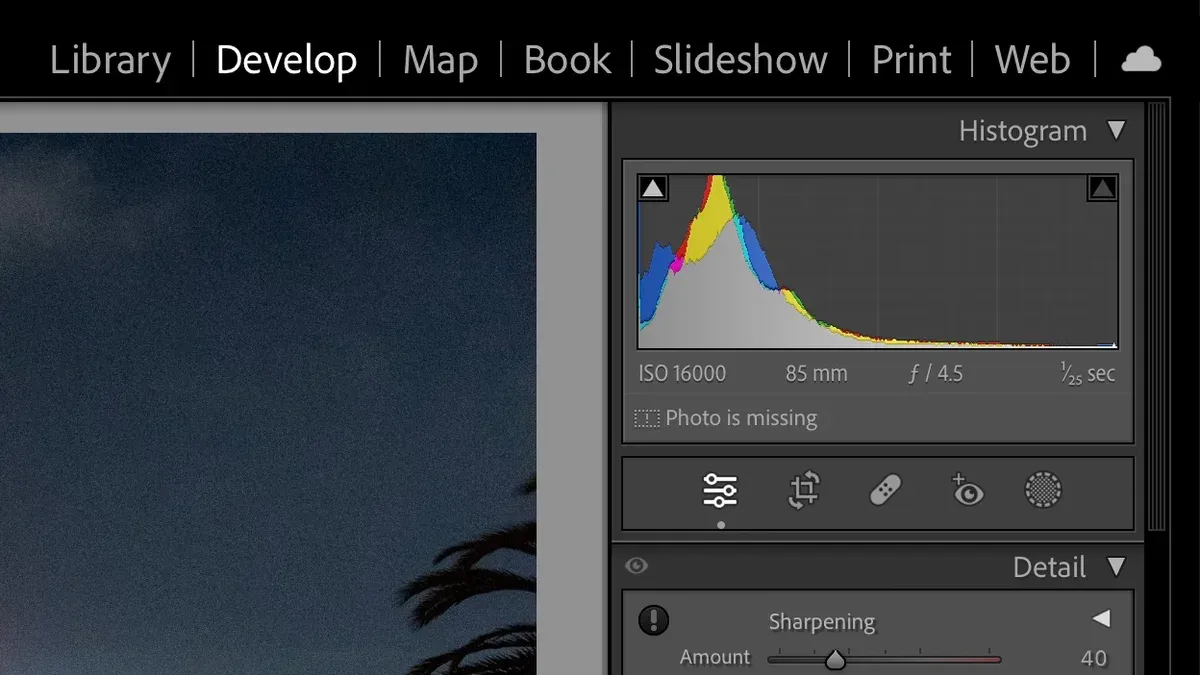Toggle the Detail panel eye switch
The image size is (1200, 675).
coord(636,566)
